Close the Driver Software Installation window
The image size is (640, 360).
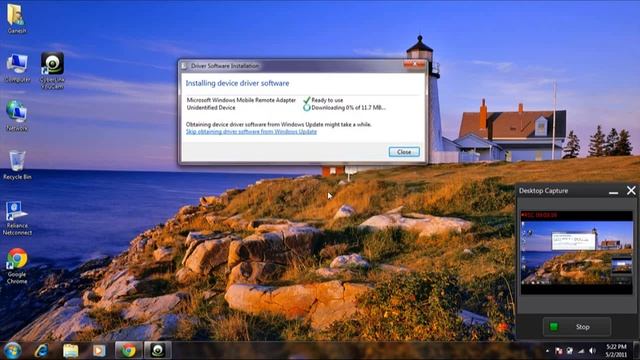click(414, 64)
